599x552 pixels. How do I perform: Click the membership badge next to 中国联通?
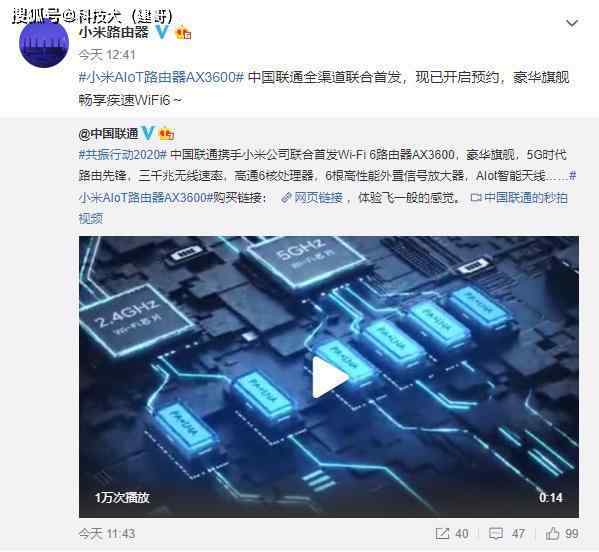click(x=167, y=134)
